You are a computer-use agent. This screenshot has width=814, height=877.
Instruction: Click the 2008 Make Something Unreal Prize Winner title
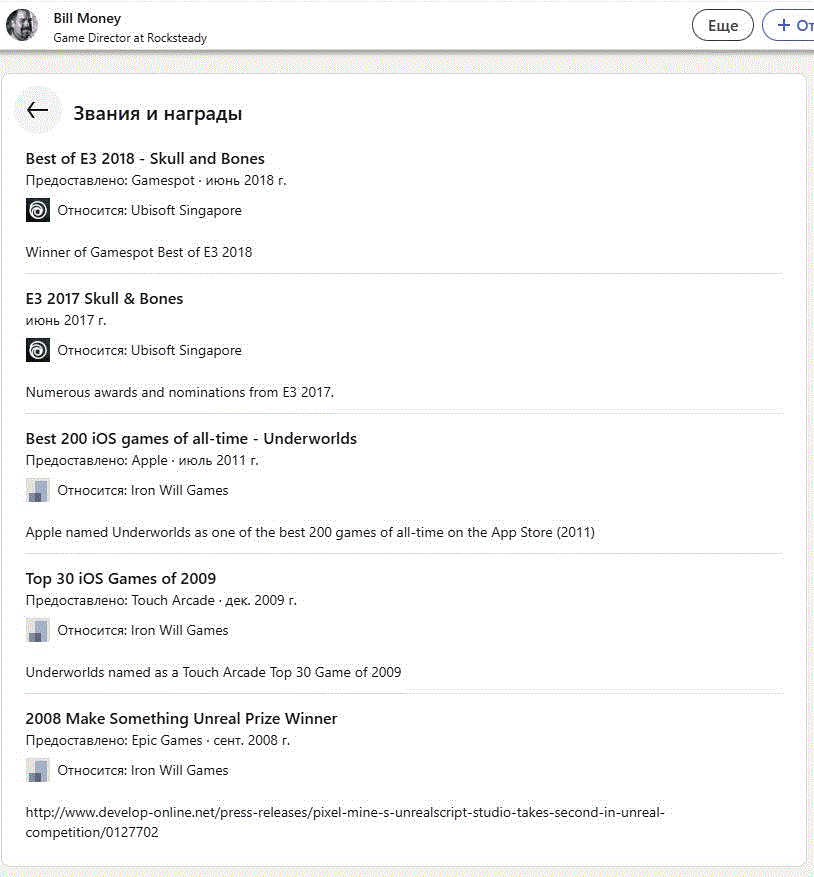pyautogui.click(x=181, y=718)
